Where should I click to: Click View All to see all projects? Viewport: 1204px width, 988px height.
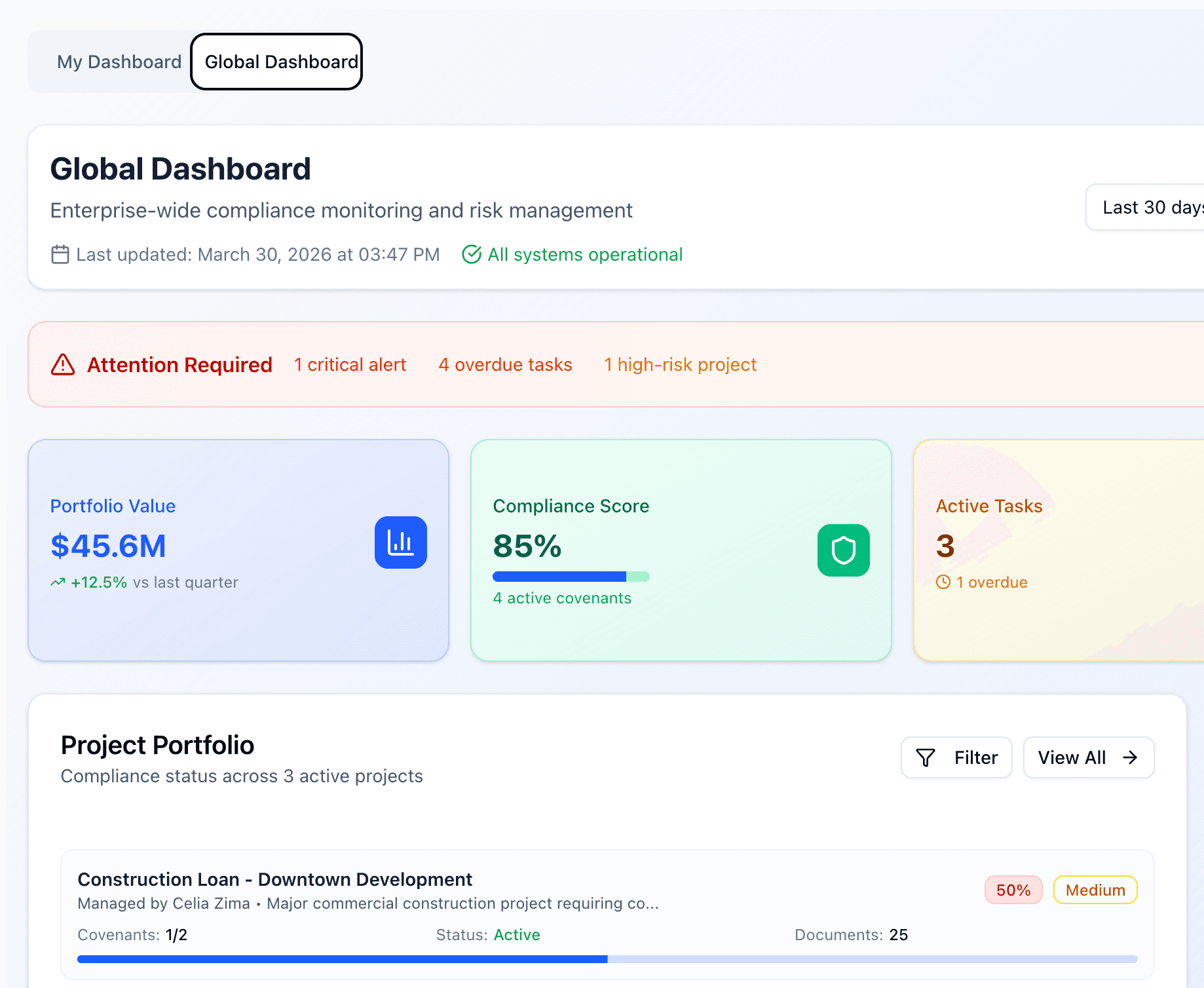pyautogui.click(x=1088, y=757)
